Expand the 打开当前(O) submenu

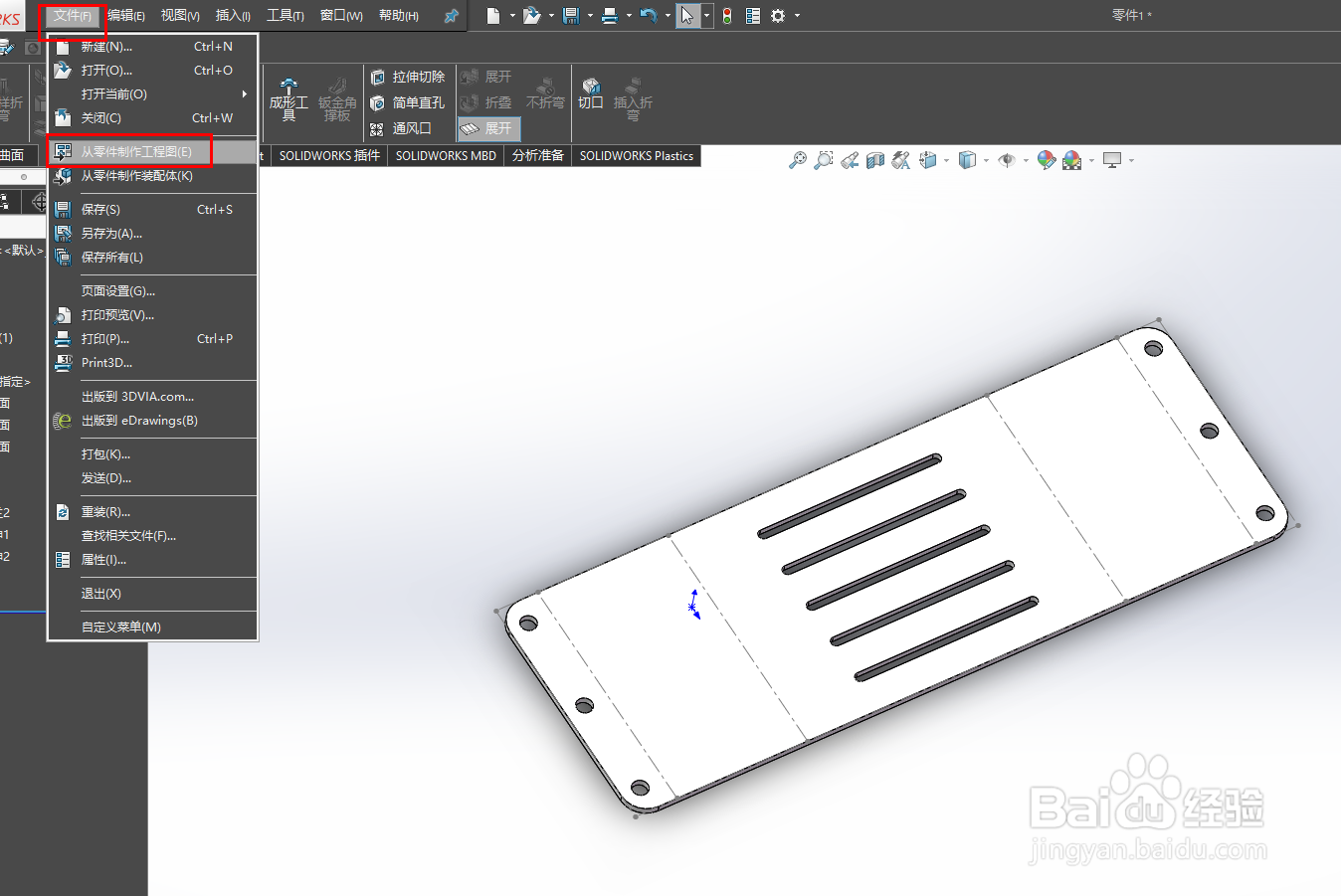(153, 94)
